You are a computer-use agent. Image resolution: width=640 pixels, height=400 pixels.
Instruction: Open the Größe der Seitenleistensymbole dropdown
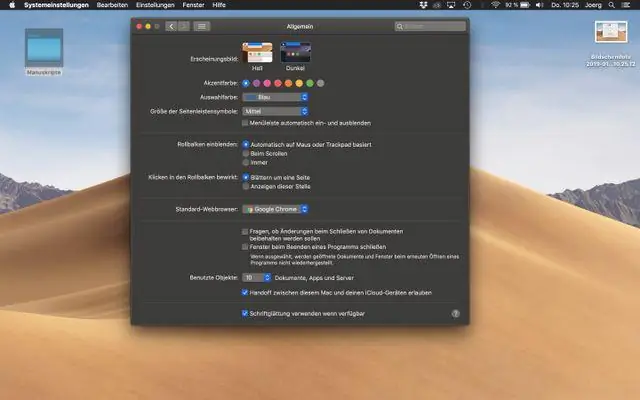(x=275, y=111)
